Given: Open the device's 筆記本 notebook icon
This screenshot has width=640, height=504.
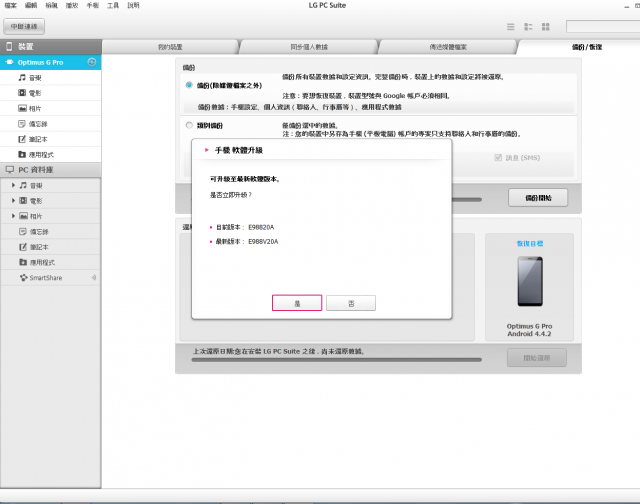Looking at the screenshot, I should pyautogui.click(x=22, y=139).
